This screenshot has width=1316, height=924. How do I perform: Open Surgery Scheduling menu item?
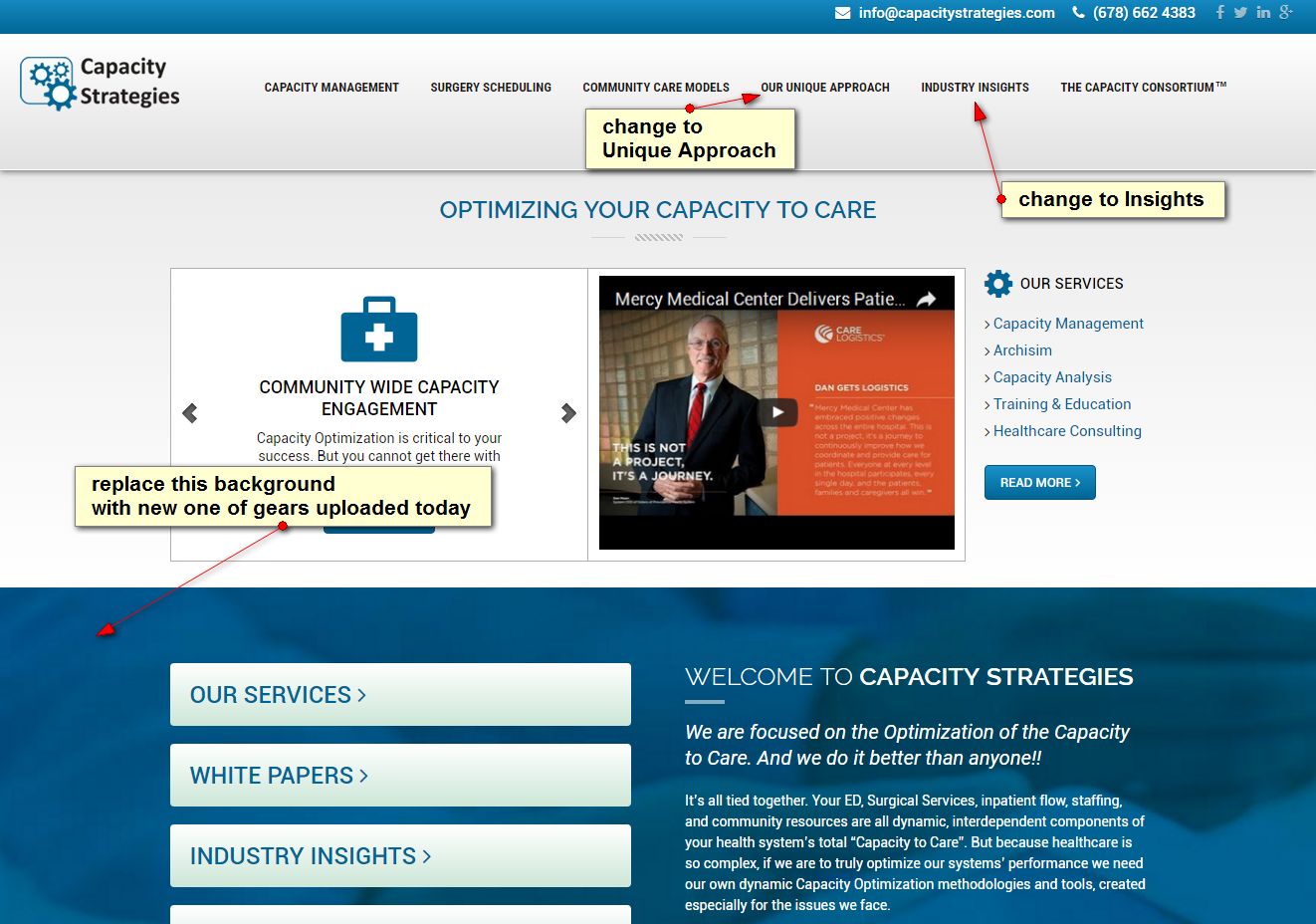coord(491,88)
